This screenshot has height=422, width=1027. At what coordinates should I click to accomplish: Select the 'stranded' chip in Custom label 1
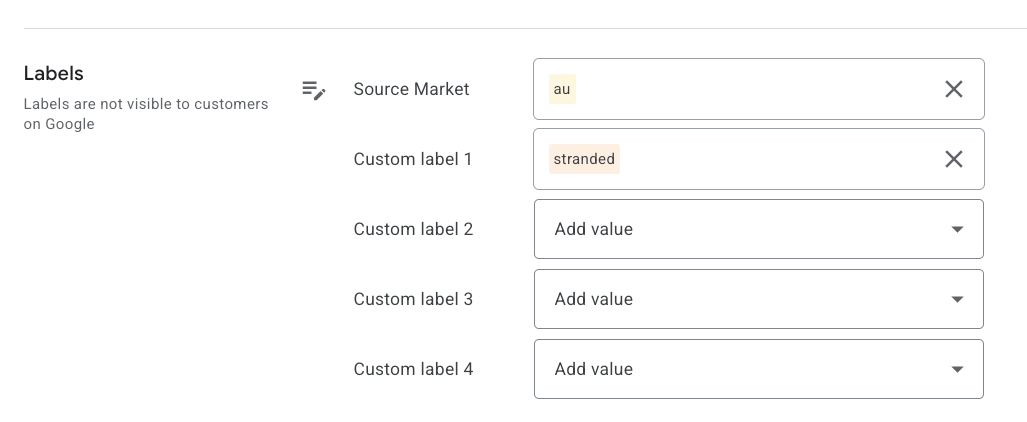(x=584, y=159)
